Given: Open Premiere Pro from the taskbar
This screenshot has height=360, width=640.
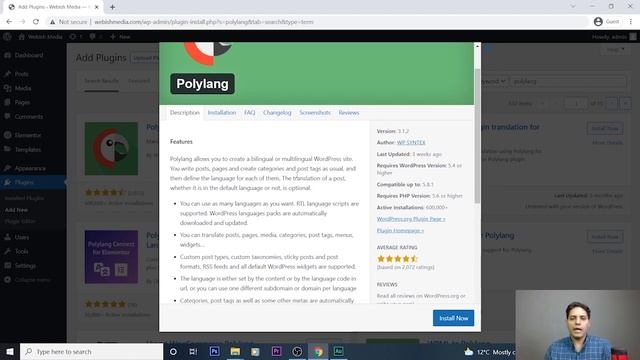Looking at the screenshot, I should tap(276, 351).
